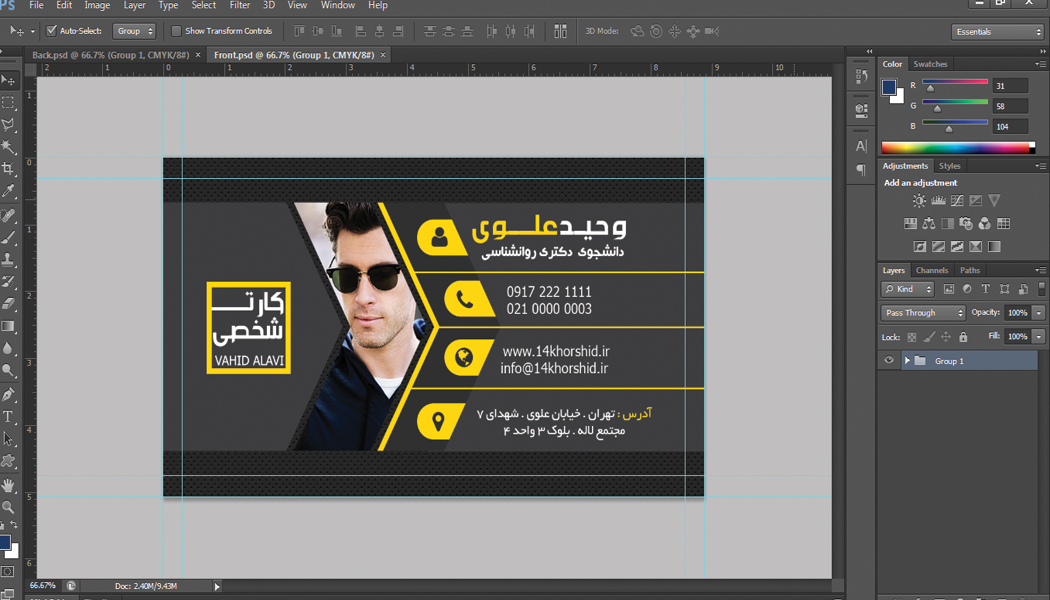Viewport: 1050px width, 600px height.
Task: Select the Crop tool
Action: click(8, 170)
